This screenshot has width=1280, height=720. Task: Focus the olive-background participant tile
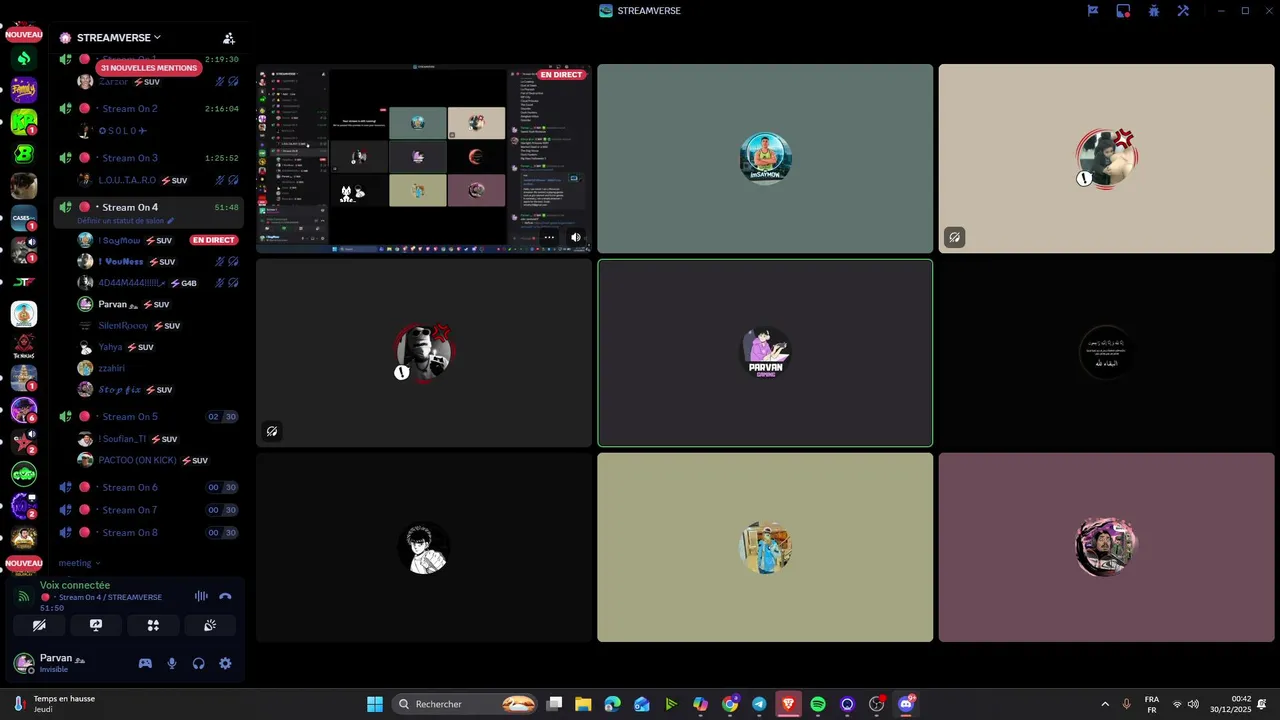pos(765,547)
